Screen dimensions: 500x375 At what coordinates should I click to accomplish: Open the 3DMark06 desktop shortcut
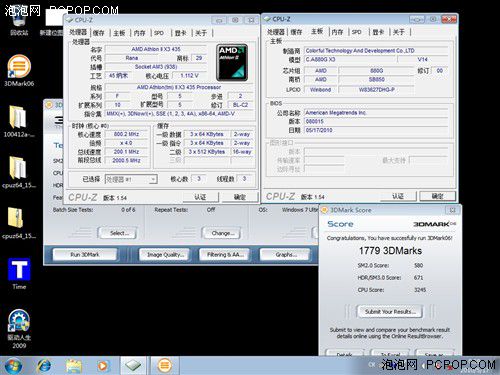(x=19, y=70)
